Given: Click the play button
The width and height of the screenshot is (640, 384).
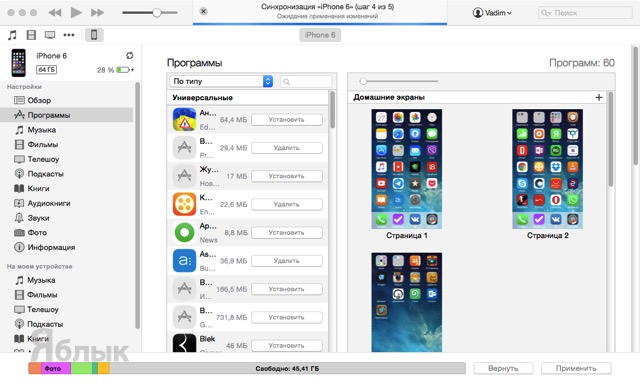Looking at the screenshot, I should (x=76, y=13).
